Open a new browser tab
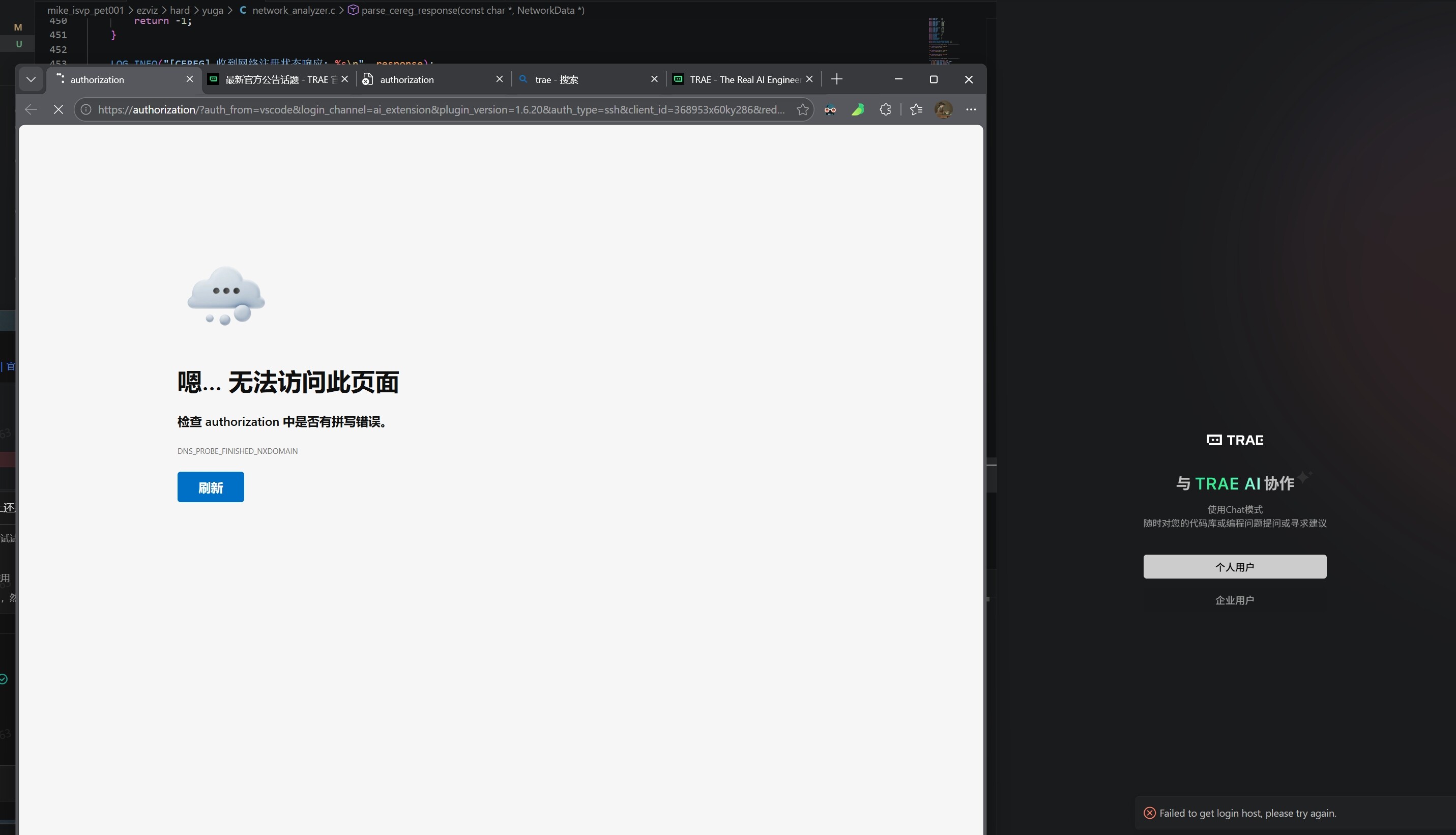The width and height of the screenshot is (1456, 835). point(836,79)
